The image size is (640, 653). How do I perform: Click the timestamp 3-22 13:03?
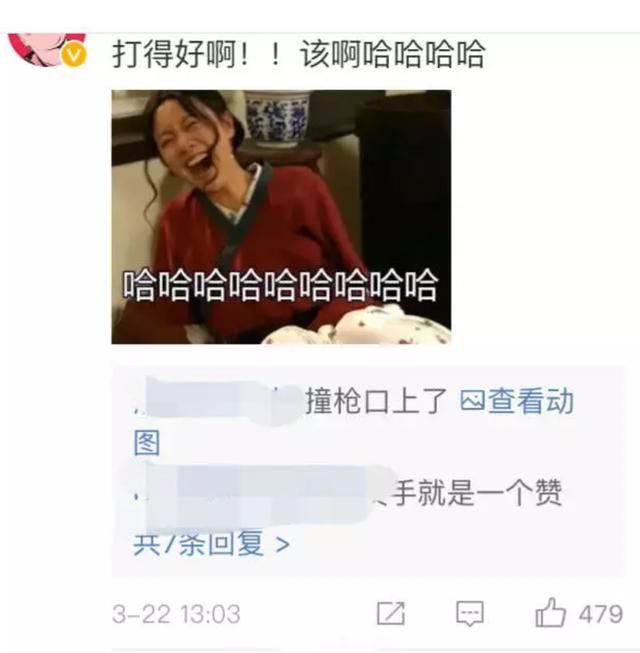tap(176, 614)
